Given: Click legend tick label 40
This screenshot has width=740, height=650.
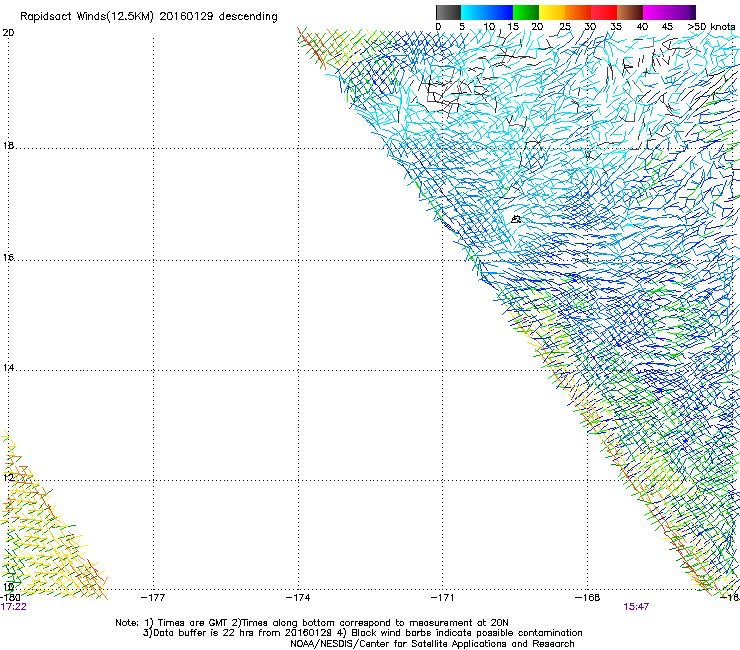Looking at the screenshot, I should click(x=642, y=27).
